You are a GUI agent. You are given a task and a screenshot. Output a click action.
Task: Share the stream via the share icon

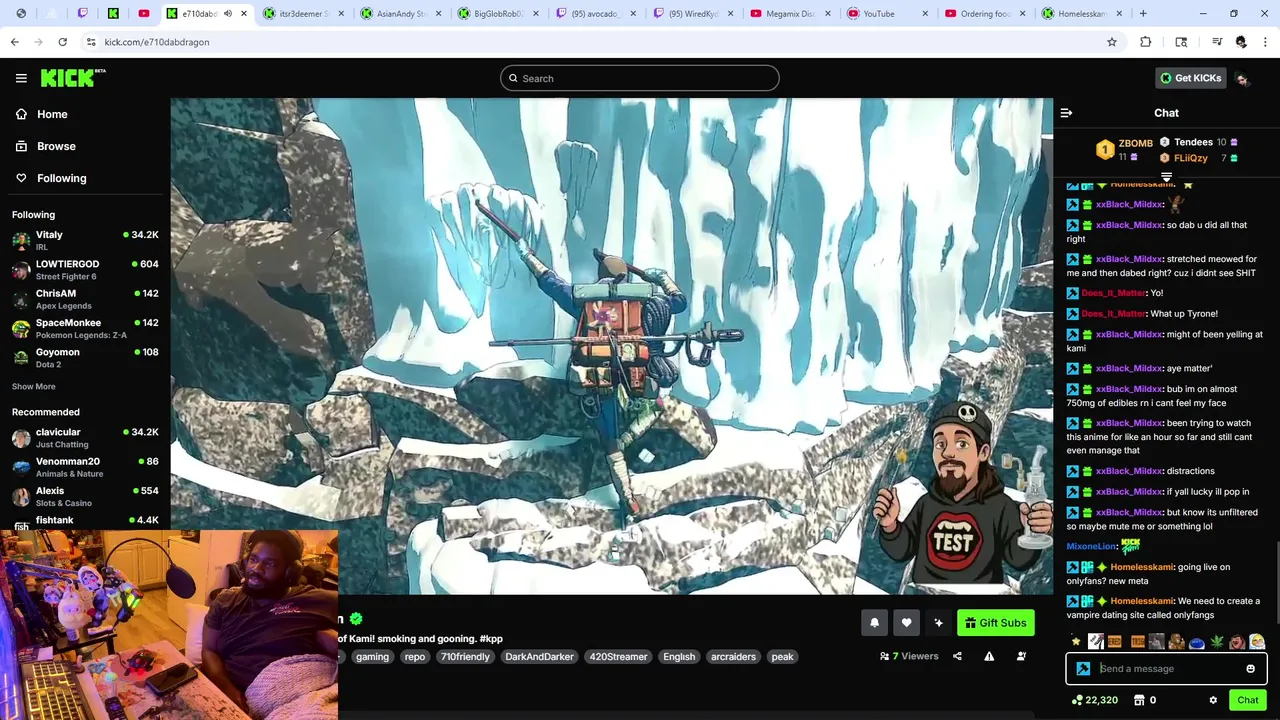[x=957, y=656]
